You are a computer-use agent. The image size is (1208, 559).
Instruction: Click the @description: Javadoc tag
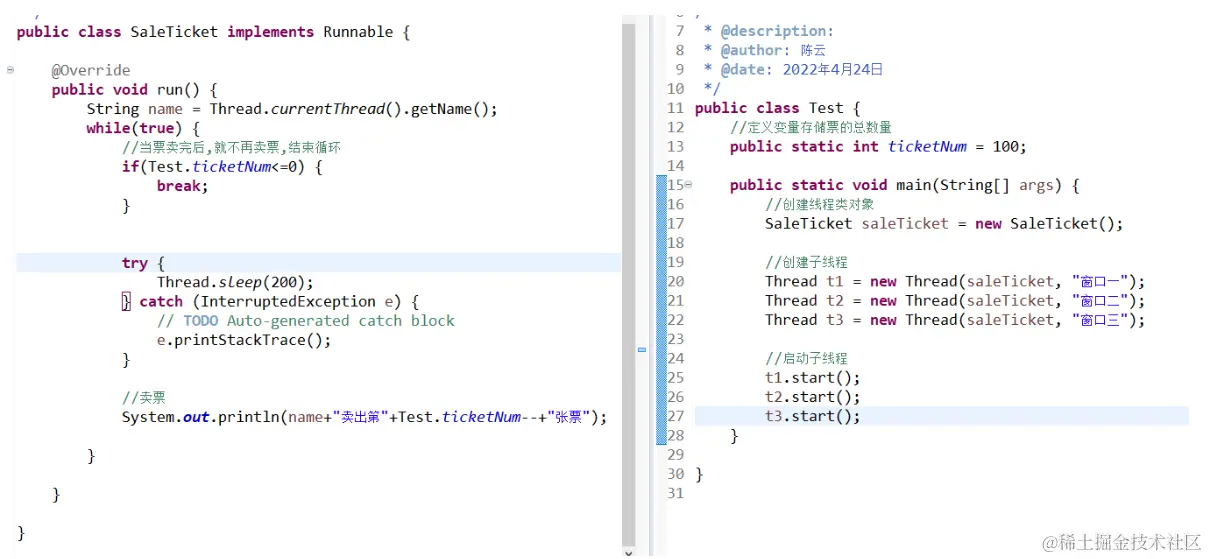[777, 31]
